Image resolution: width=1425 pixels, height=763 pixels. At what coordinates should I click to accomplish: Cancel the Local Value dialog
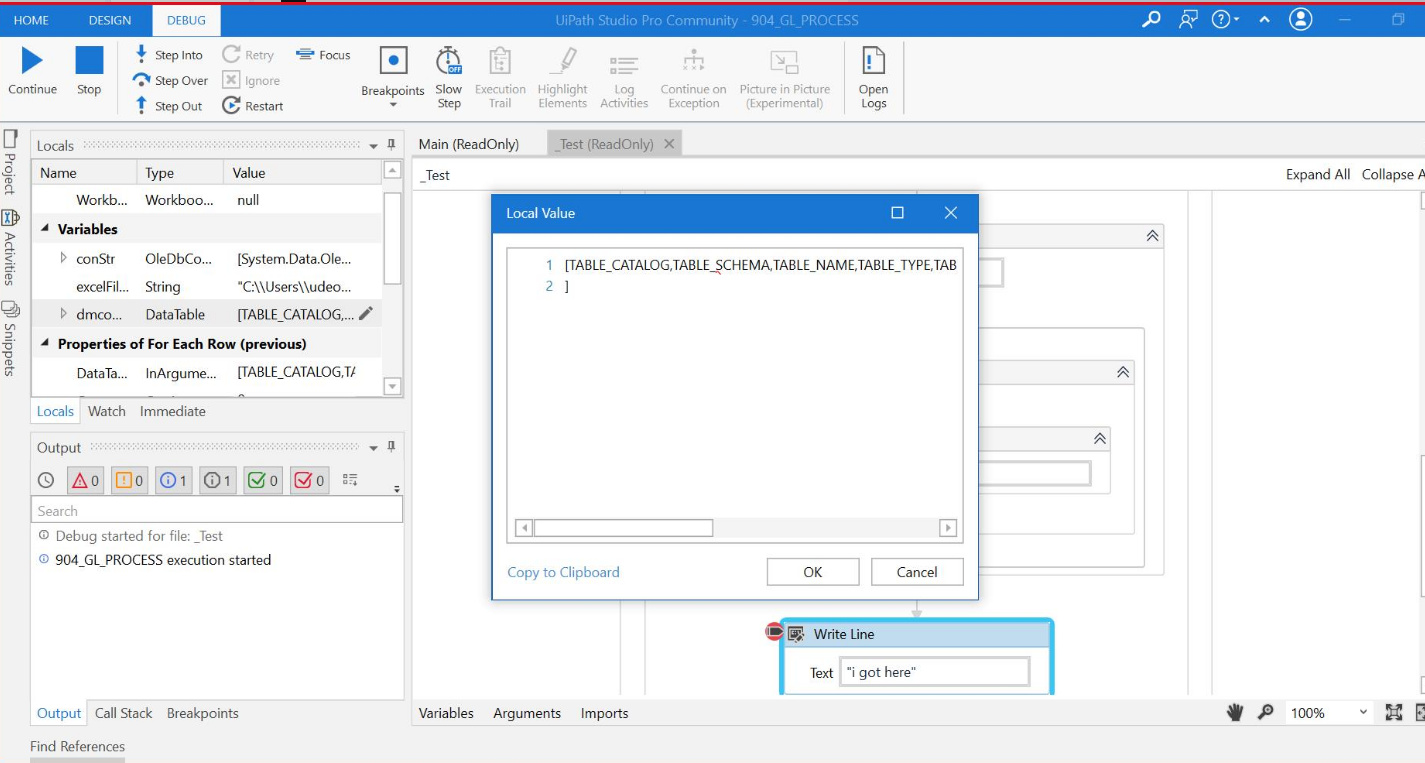[917, 572]
